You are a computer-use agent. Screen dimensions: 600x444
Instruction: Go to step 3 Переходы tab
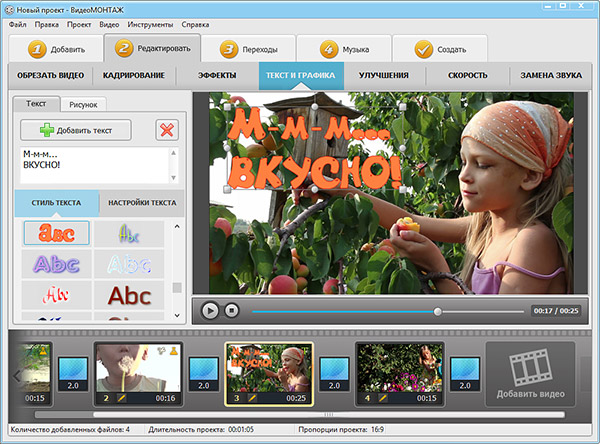(x=249, y=49)
